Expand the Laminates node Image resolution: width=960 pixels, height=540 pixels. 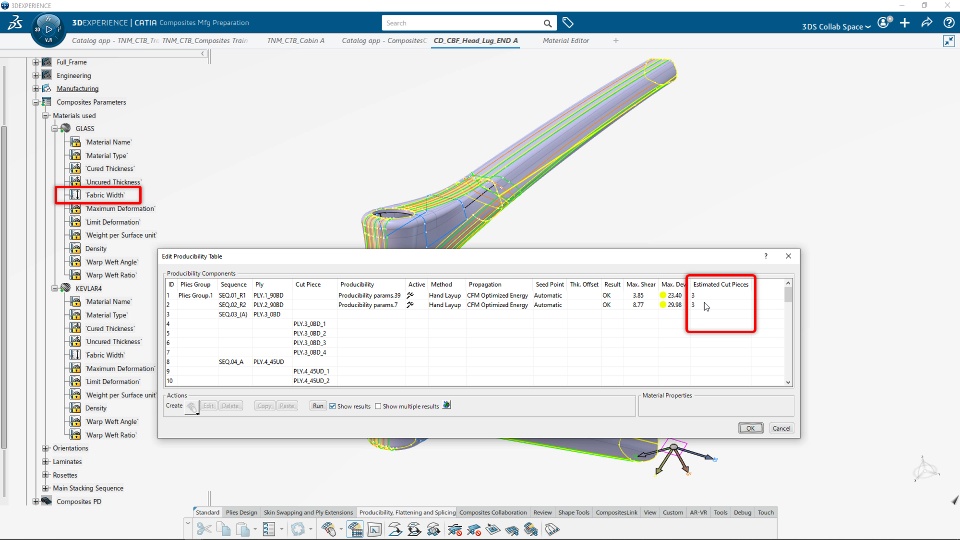(46, 462)
